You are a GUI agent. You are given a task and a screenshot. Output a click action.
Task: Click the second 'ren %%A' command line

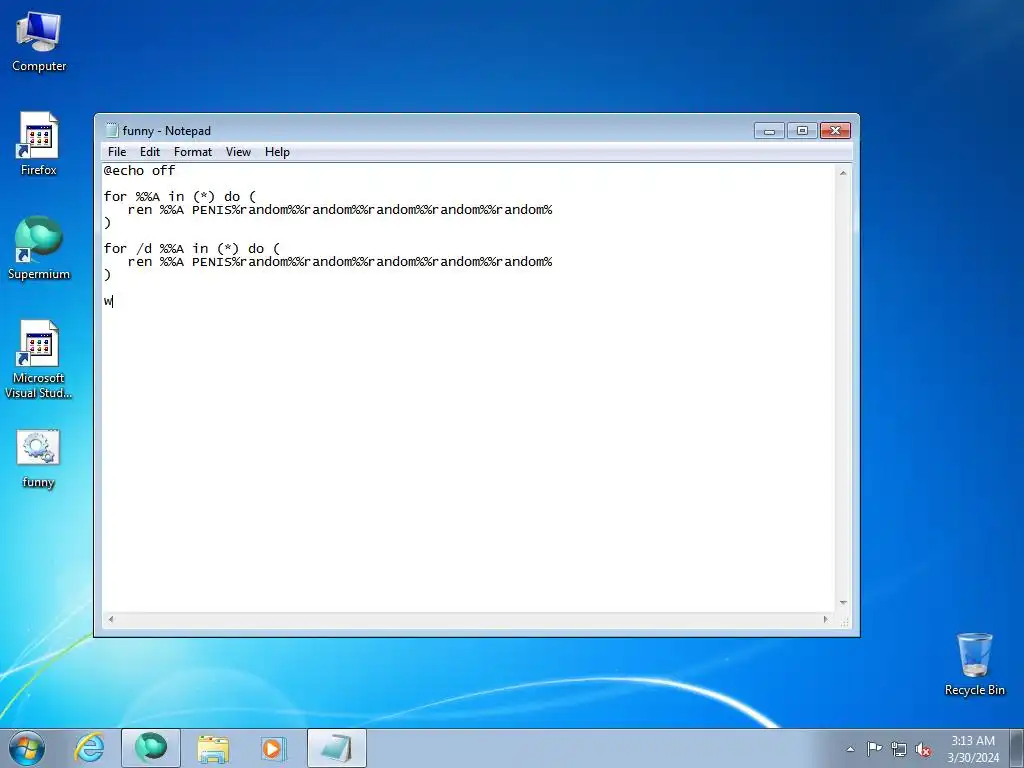pyautogui.click(x=340, y=262)
